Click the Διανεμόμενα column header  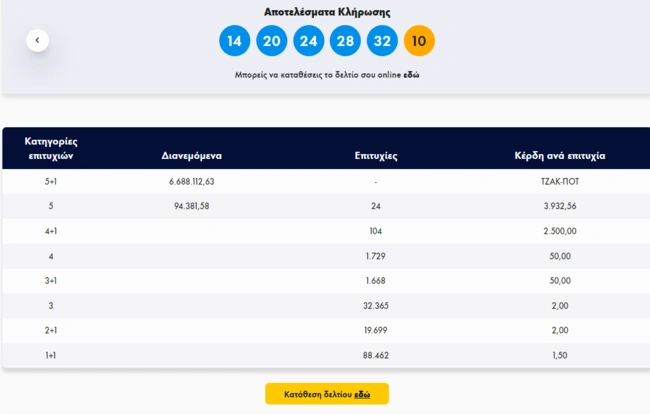tap(191, 156)
